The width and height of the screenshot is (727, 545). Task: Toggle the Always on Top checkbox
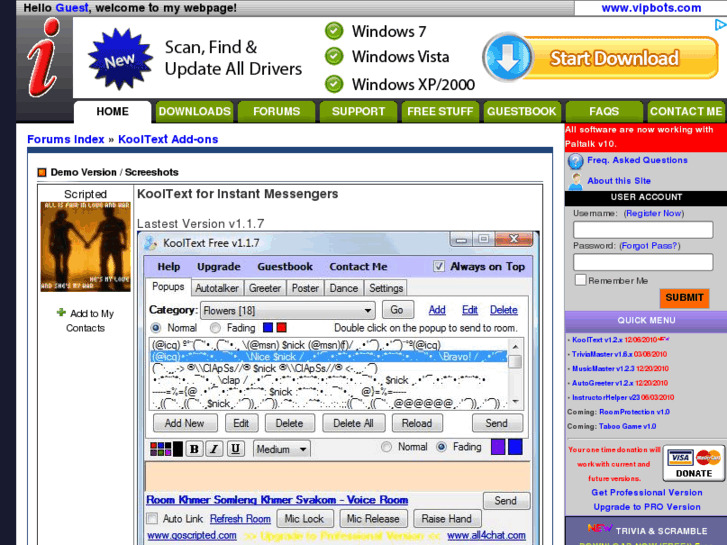439,266
